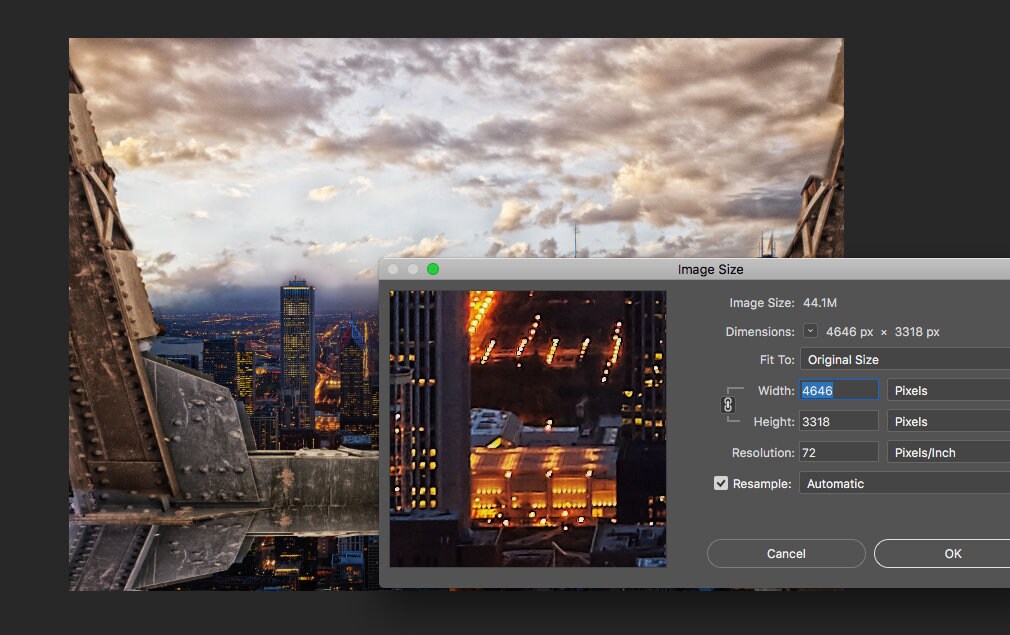Image resolution: width=1010 pixels, height=635 pixels.
Task: Uncheck the Resample checkbox
Action: 721,483
